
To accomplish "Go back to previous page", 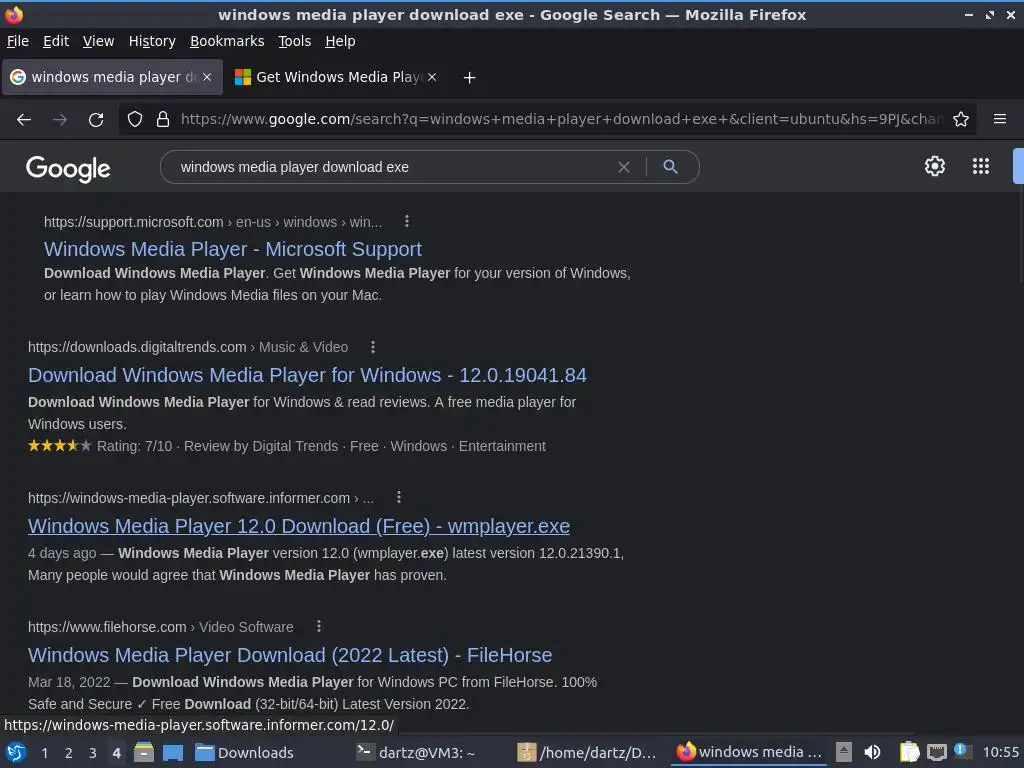I will 24,120.
